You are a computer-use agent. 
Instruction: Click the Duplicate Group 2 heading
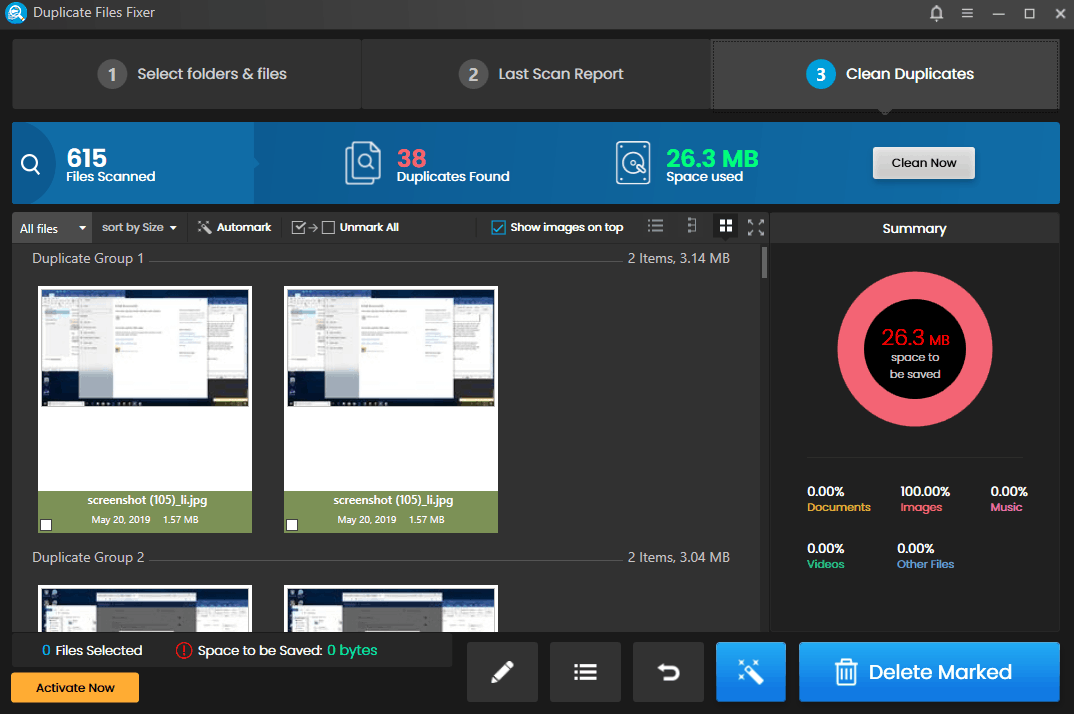[88, 558]
